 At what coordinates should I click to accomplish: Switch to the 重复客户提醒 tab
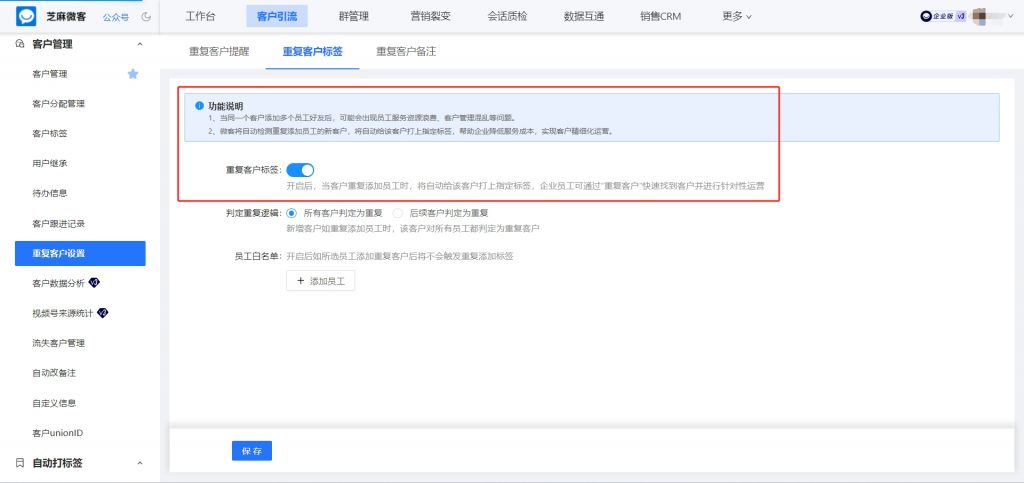(219, 51)
